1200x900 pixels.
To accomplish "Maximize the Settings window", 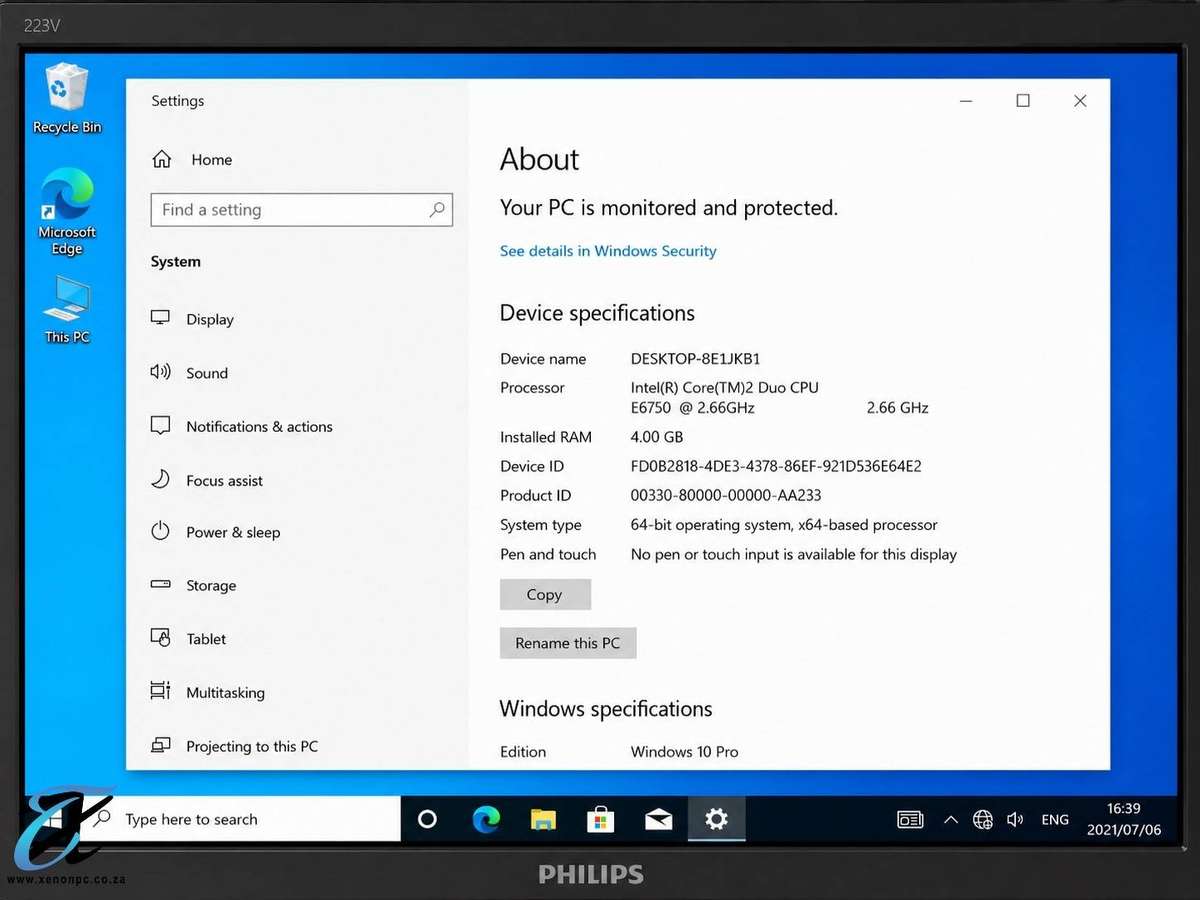I will (x=1023, y=101).
